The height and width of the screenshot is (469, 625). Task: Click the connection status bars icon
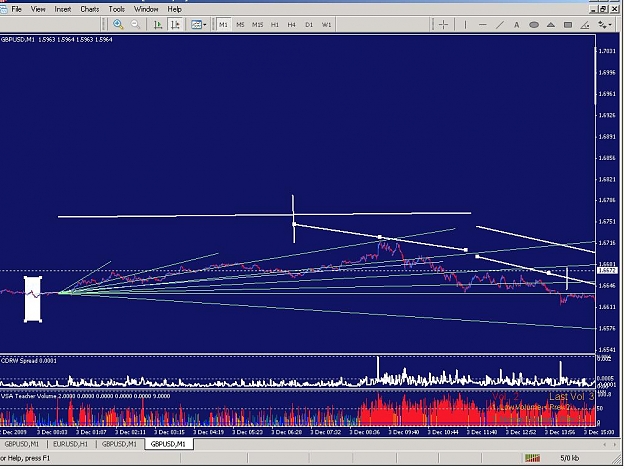tap(532, 458)
